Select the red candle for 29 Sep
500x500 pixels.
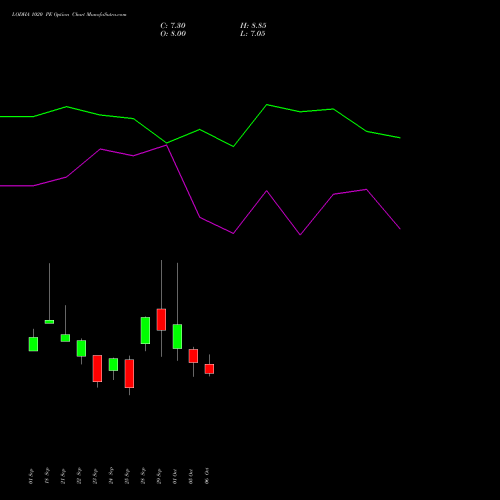(x=161, y=320)
